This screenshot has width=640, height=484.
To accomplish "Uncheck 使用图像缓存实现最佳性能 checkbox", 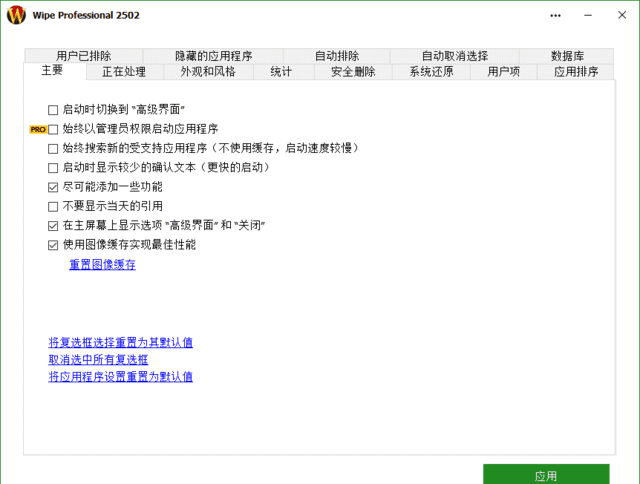I will [x=53, y=245].
